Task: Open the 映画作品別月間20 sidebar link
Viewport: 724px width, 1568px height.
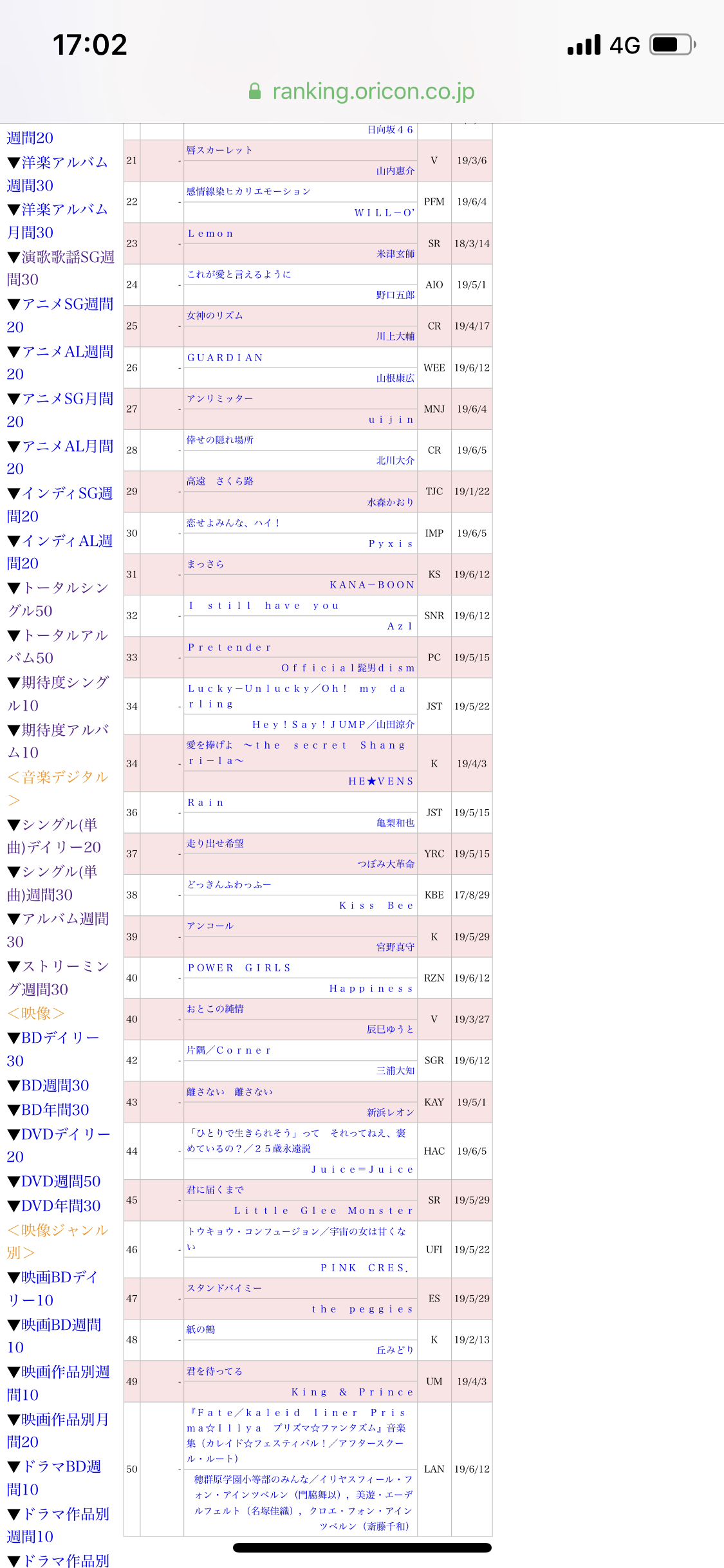Action: pos(58,1430)
